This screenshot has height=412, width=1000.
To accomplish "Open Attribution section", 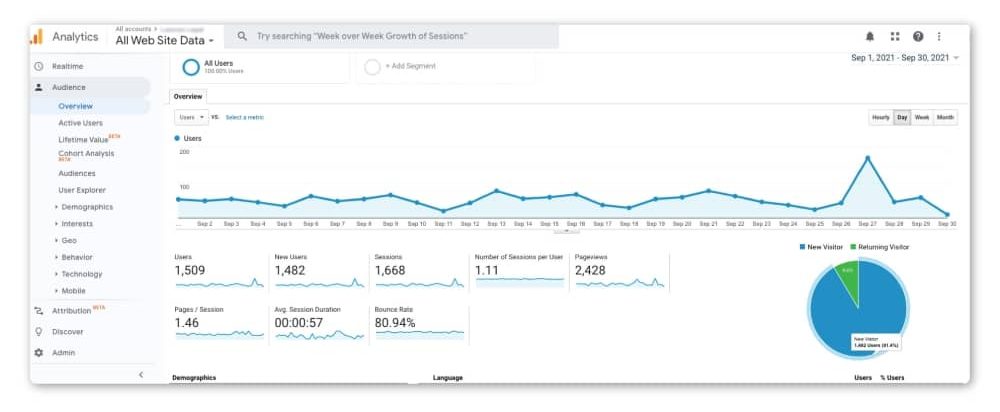I will pyautogui.click(x=71, y=311).
